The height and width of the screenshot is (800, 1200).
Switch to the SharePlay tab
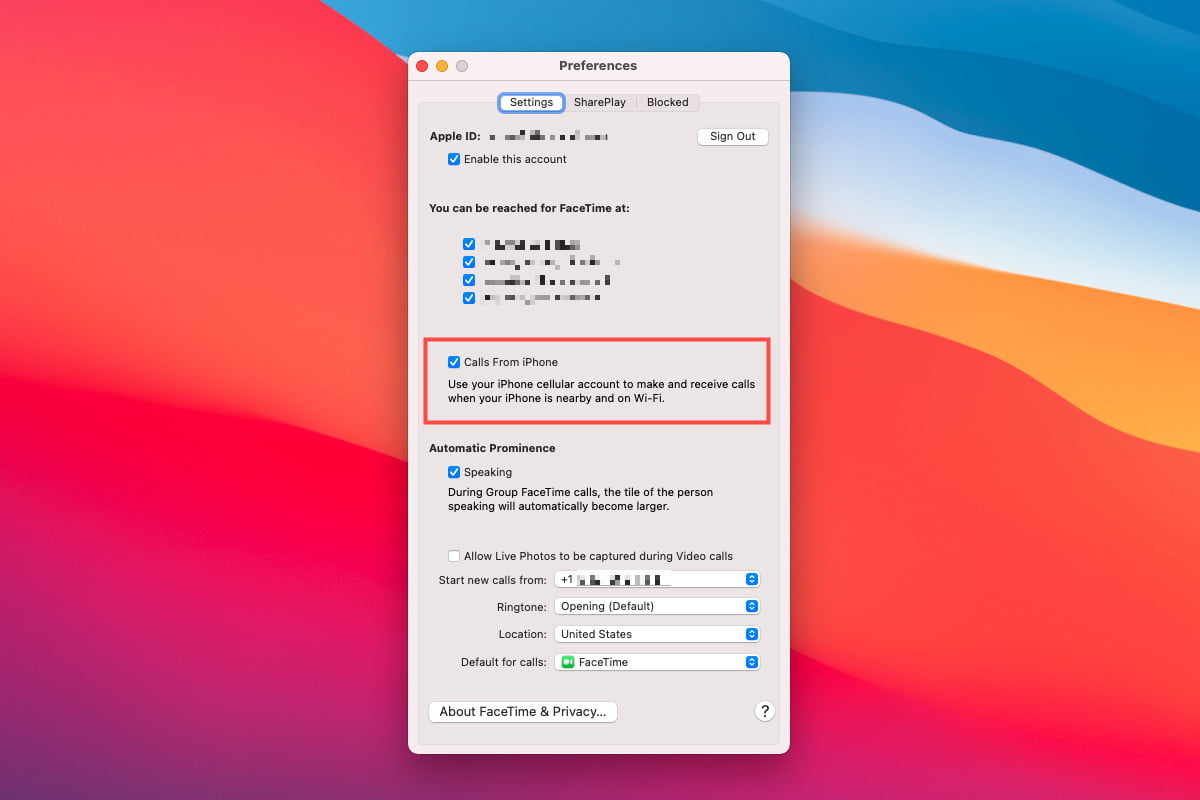point(600,102)
